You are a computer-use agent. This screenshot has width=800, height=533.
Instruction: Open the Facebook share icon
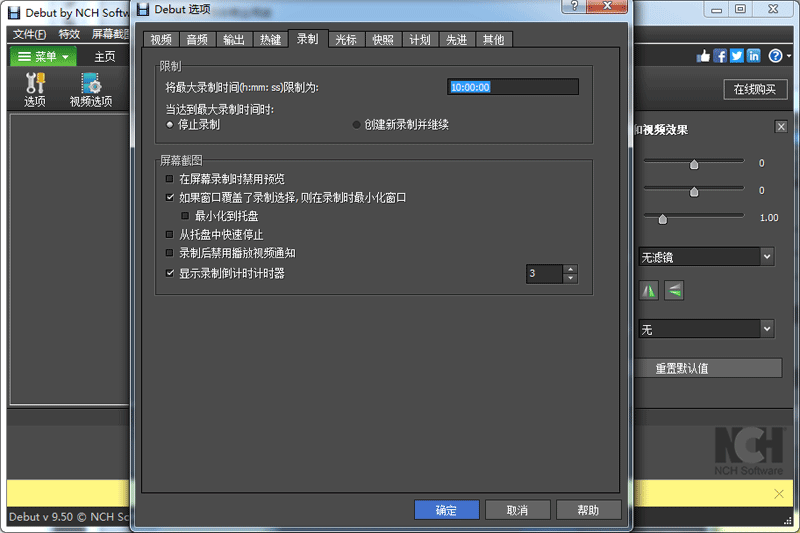(720, 56)
